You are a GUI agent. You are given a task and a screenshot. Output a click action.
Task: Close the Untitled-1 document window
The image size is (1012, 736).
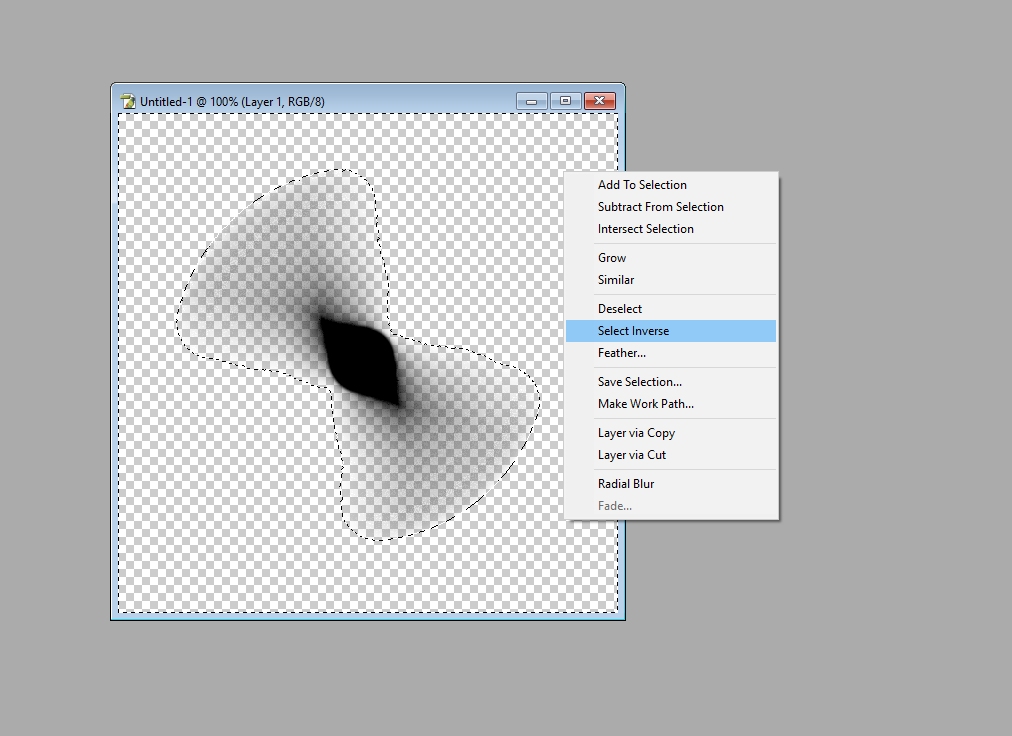click(x=600, y=101)
